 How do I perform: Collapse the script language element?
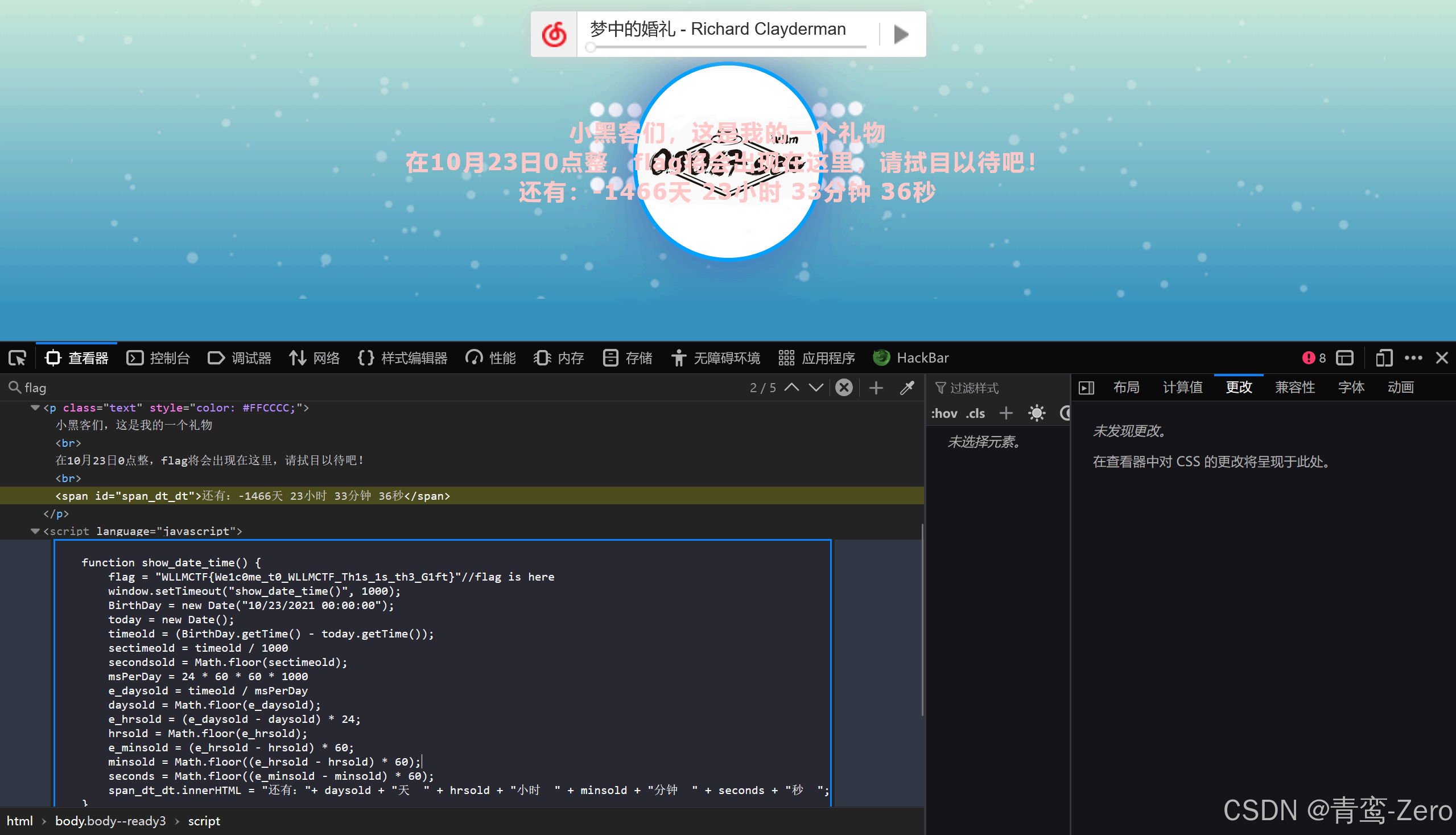point(35,531)
